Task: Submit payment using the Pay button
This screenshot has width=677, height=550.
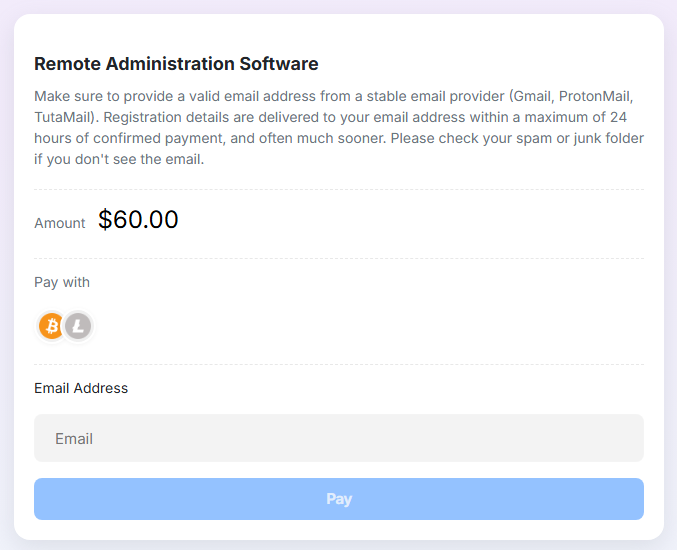Action: pos(339,499)
